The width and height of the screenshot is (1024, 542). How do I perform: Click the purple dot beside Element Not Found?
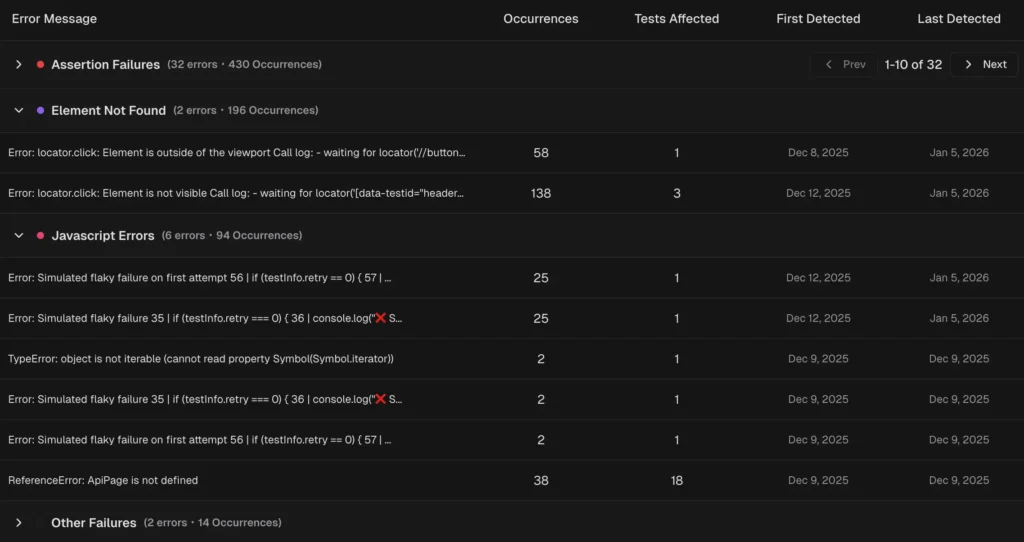click(x=40, y=111)
